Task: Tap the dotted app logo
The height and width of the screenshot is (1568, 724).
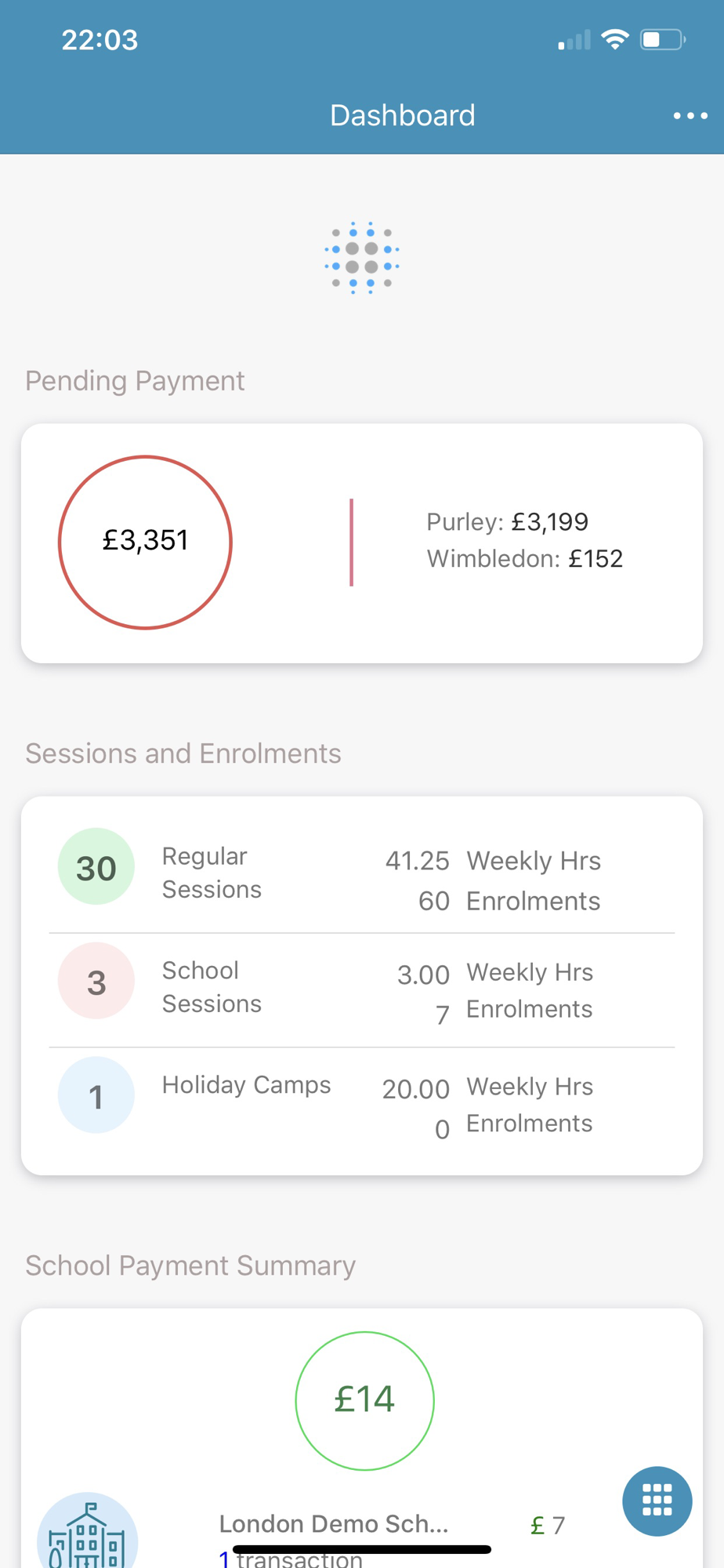Action: (x=362, y=258)
